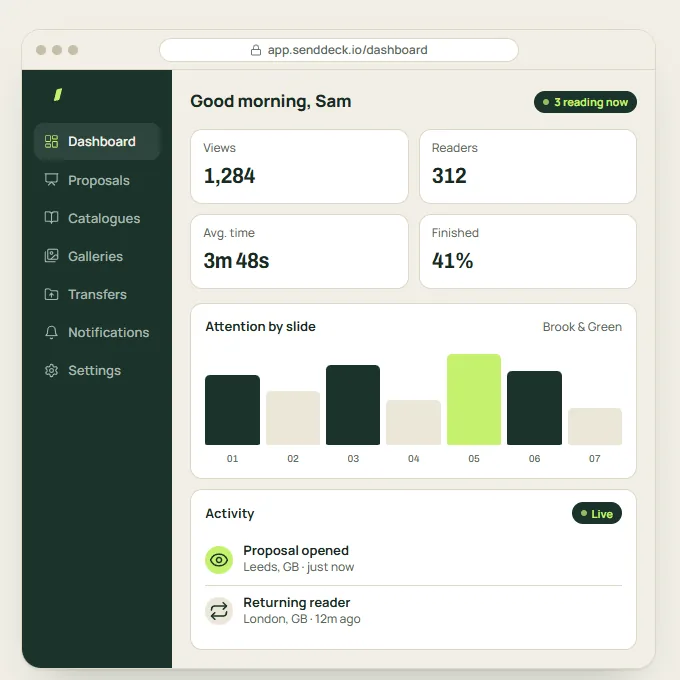680x680 pixels.
Task: Select the slide 06 attention bar
Action: pos(534,408)
